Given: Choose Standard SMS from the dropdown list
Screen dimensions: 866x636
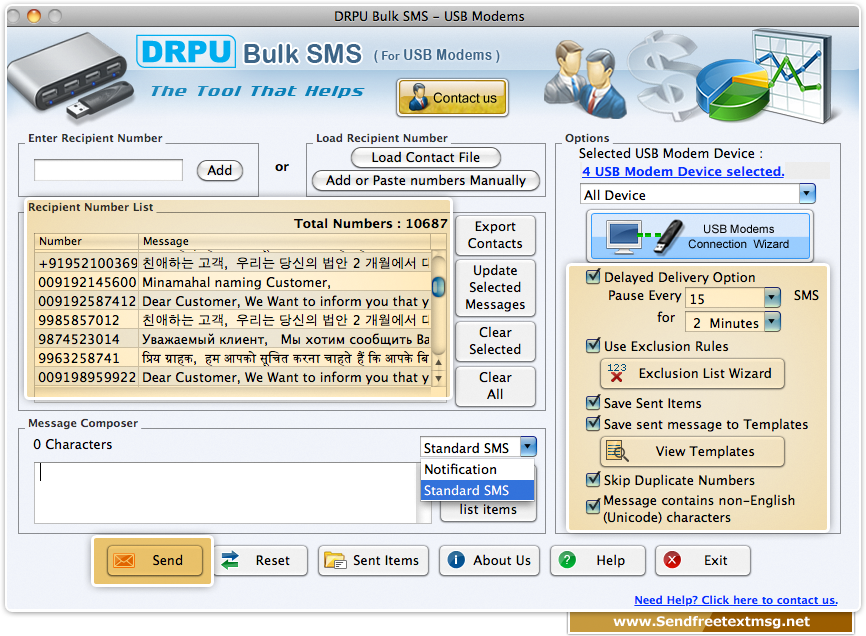Looking at the screenshot, I should [477, 490].
